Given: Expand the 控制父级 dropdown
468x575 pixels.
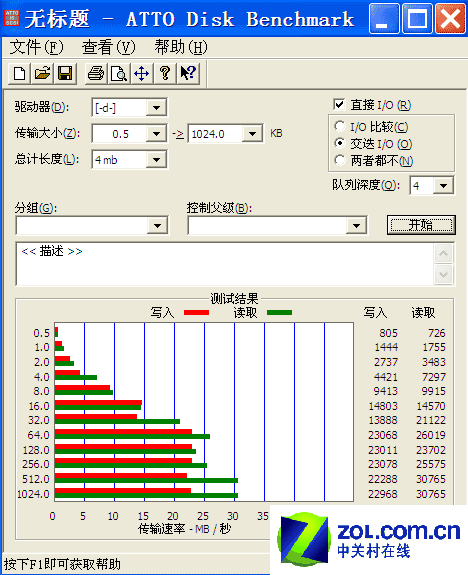Looking at the screenshot, I should pyautogui.click(x=356, y=226).
